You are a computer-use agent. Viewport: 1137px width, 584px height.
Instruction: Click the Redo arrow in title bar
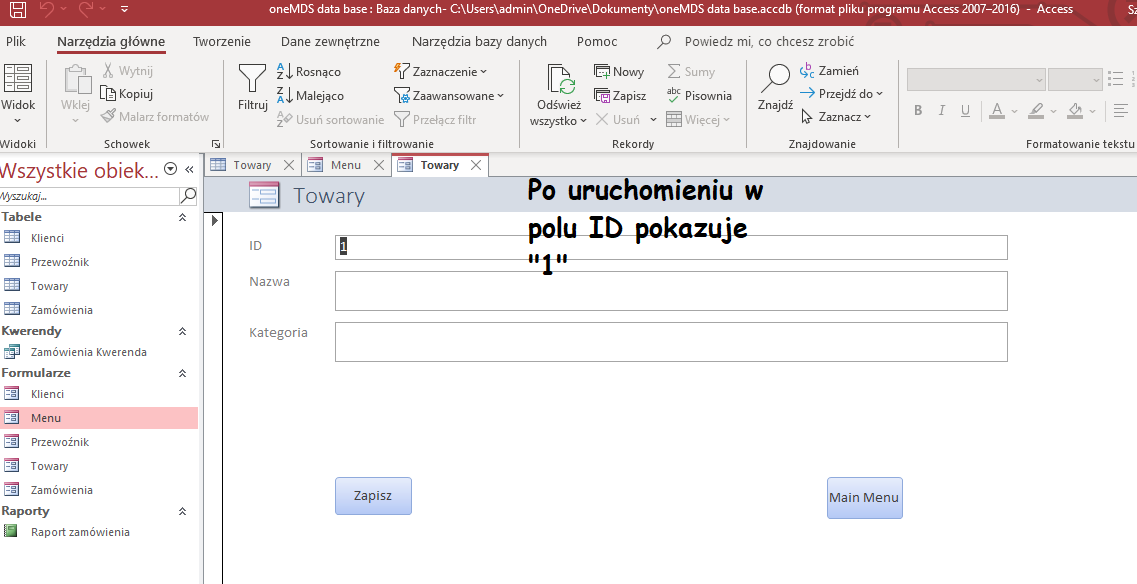coord(85,9)
